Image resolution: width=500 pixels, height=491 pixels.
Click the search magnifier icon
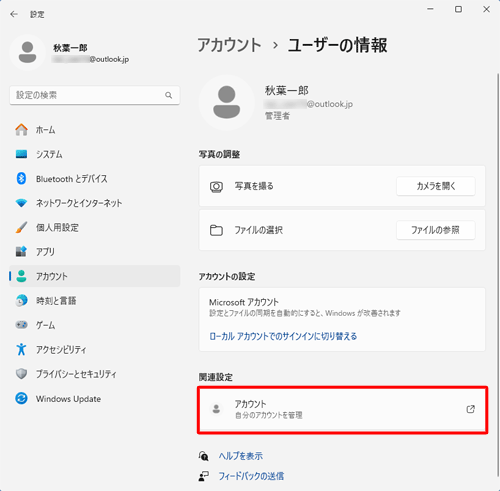(x=169, y=95)
